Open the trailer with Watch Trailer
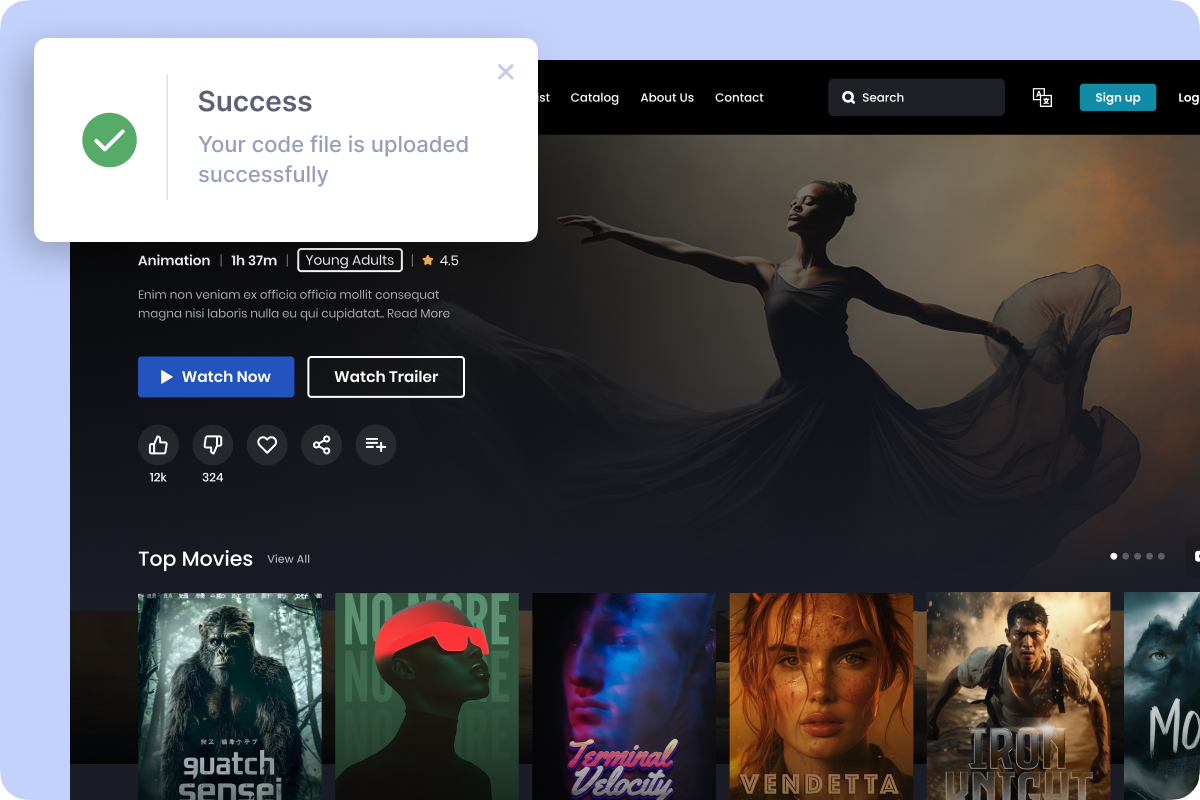The width and height of the screenshot is (1200, 800). pyautogui.click(x=386, y=377)
